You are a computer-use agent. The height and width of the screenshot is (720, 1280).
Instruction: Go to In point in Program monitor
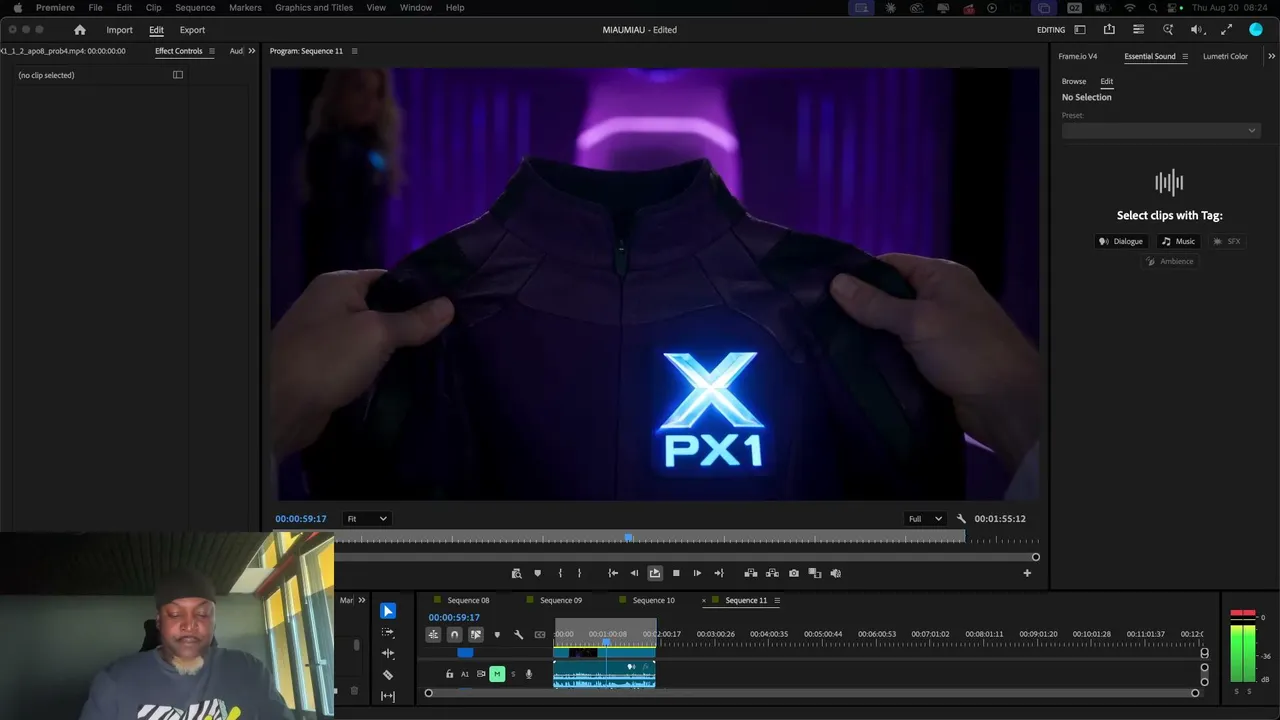(613, 573)
